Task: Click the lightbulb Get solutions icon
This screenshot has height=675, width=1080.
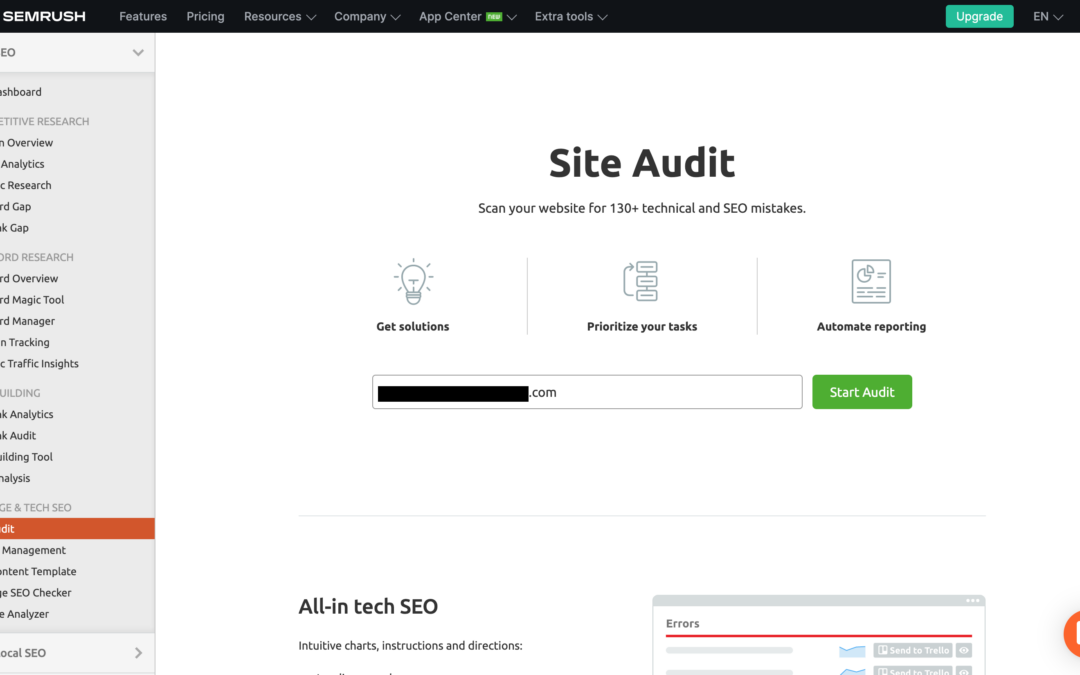Action: click(x=412, y=282)
